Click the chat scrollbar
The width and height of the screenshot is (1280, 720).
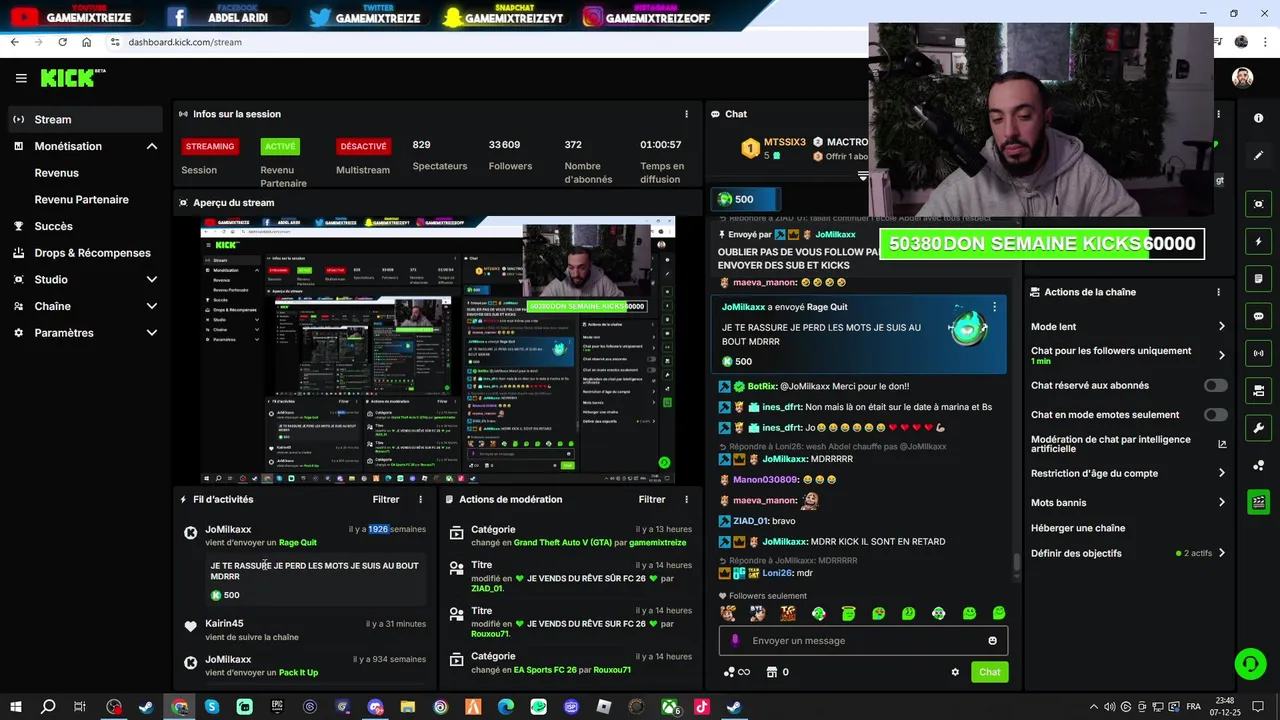point(1016,563)
